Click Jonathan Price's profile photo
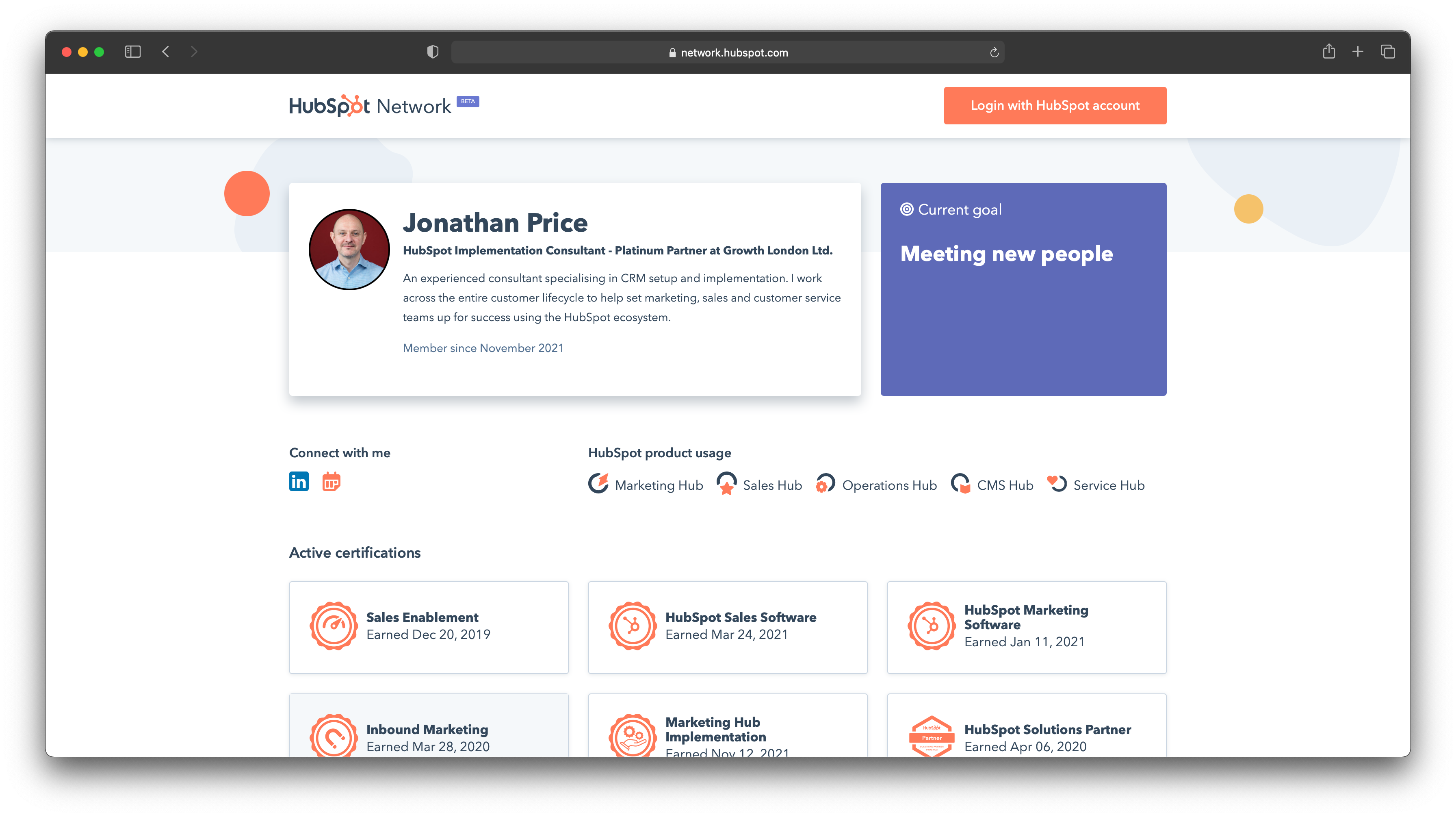 pyautogui.click(x=349, y=249)
